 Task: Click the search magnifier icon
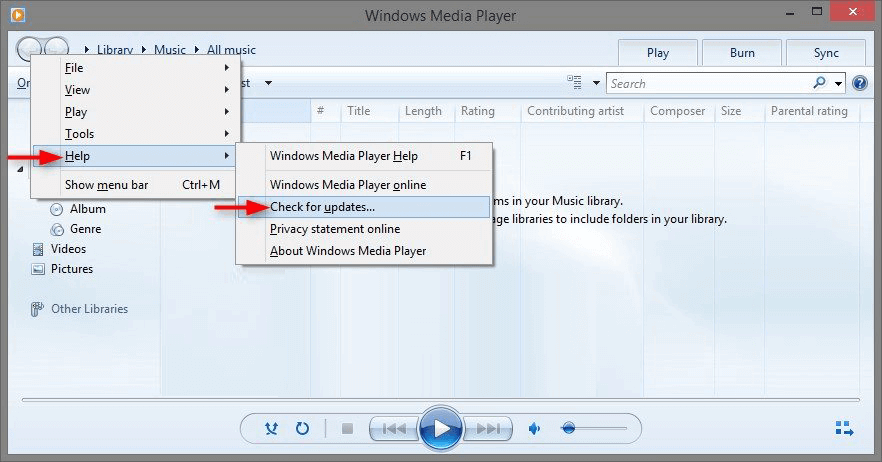(820, 83)
